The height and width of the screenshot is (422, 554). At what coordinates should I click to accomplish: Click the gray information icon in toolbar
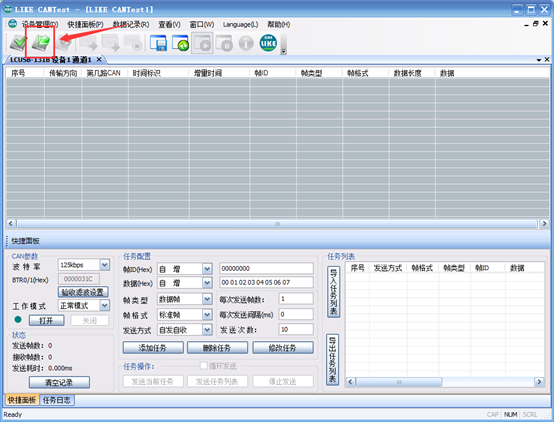[246, 43]
